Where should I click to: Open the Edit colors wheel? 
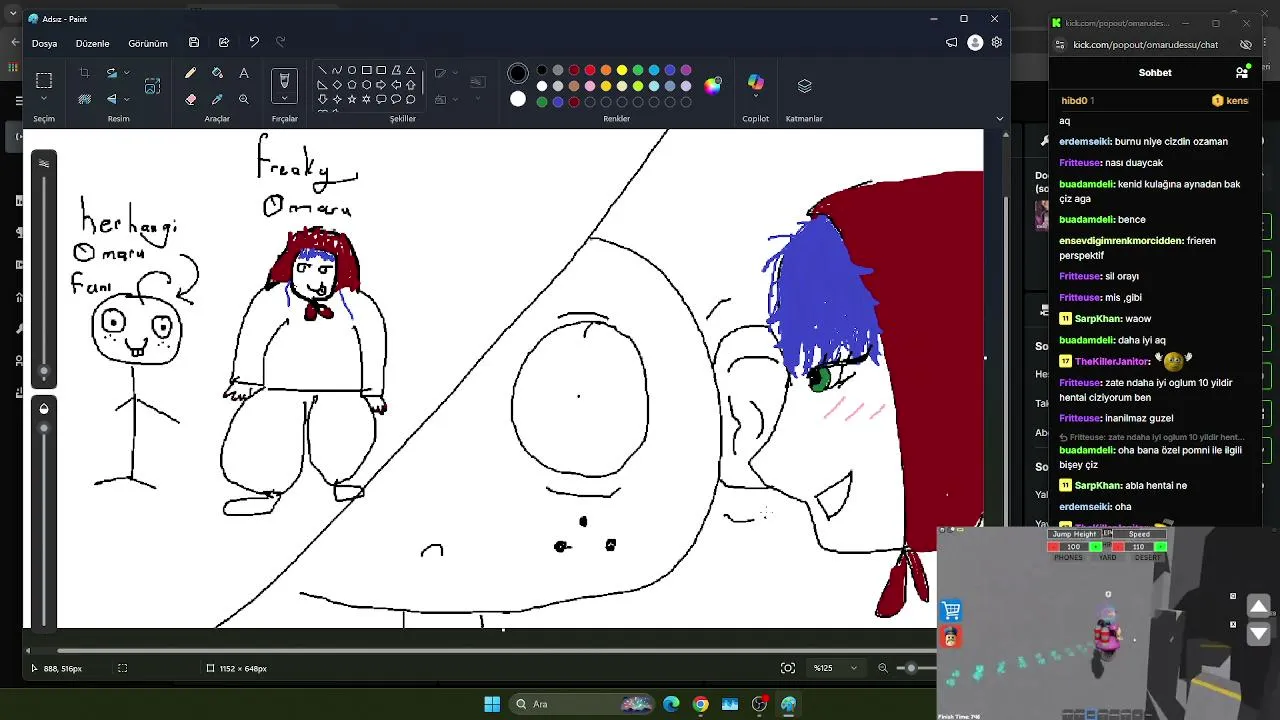point(712,86)
